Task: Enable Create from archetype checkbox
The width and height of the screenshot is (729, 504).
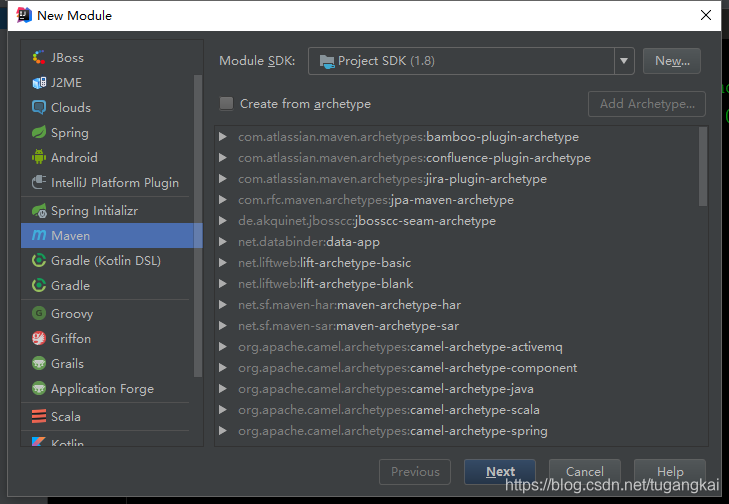Action: click(x=226, y=104)
